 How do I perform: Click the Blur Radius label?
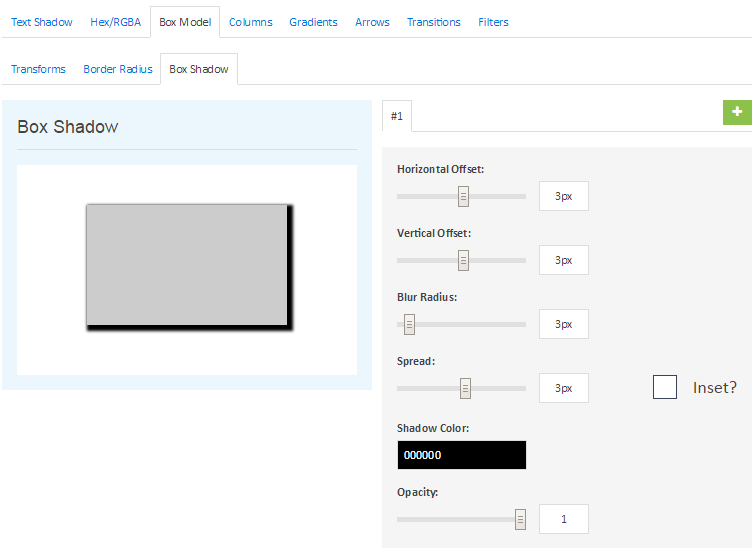tap(427, 297)
